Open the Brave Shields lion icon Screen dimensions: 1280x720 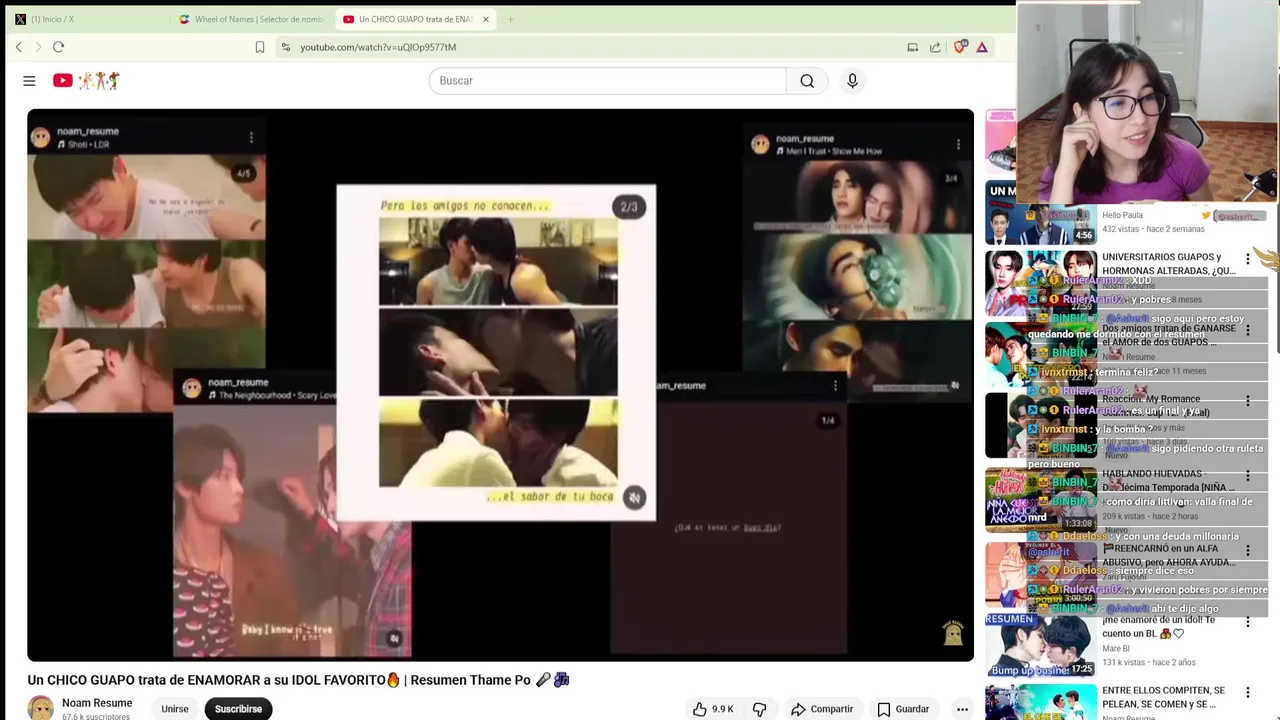coord(960,47)
